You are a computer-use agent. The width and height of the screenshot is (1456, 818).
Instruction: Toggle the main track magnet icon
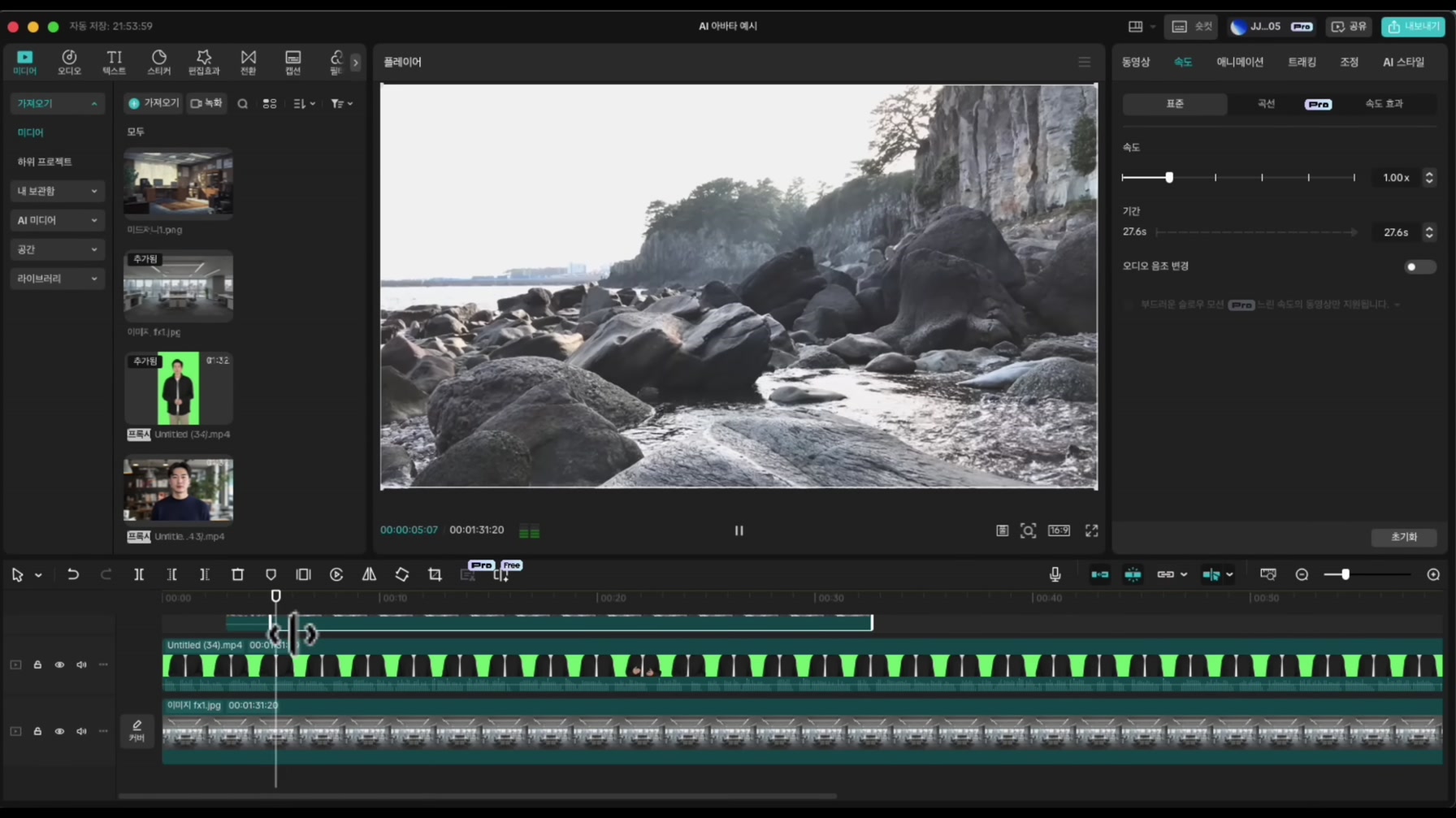(1099, 574)
